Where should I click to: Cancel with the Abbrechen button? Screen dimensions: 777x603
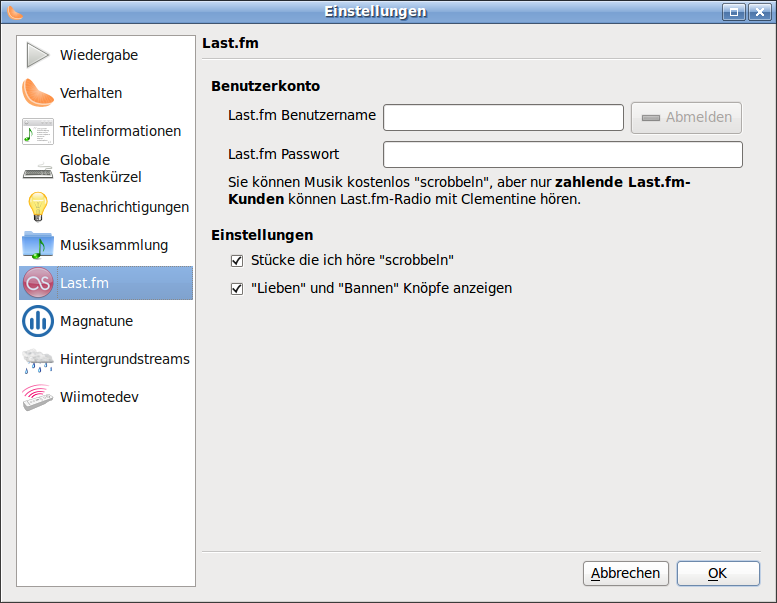click(626, 573)
